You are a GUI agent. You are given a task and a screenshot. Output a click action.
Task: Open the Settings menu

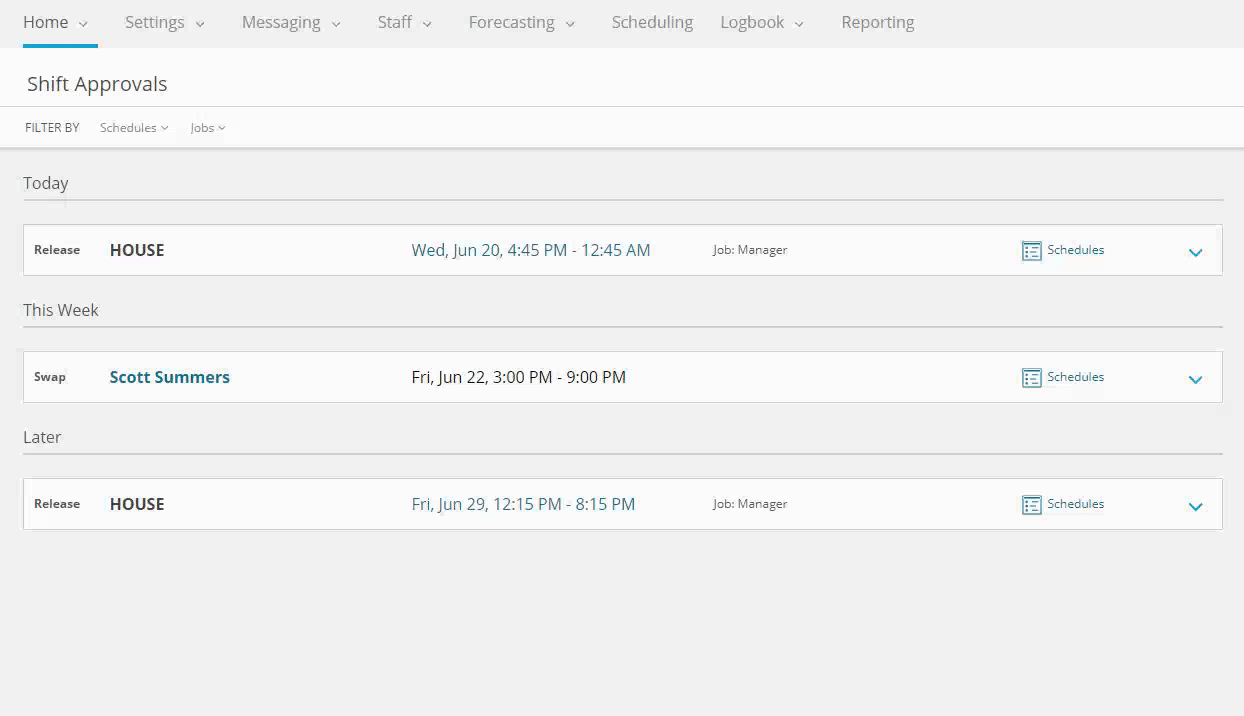point(164,22)
